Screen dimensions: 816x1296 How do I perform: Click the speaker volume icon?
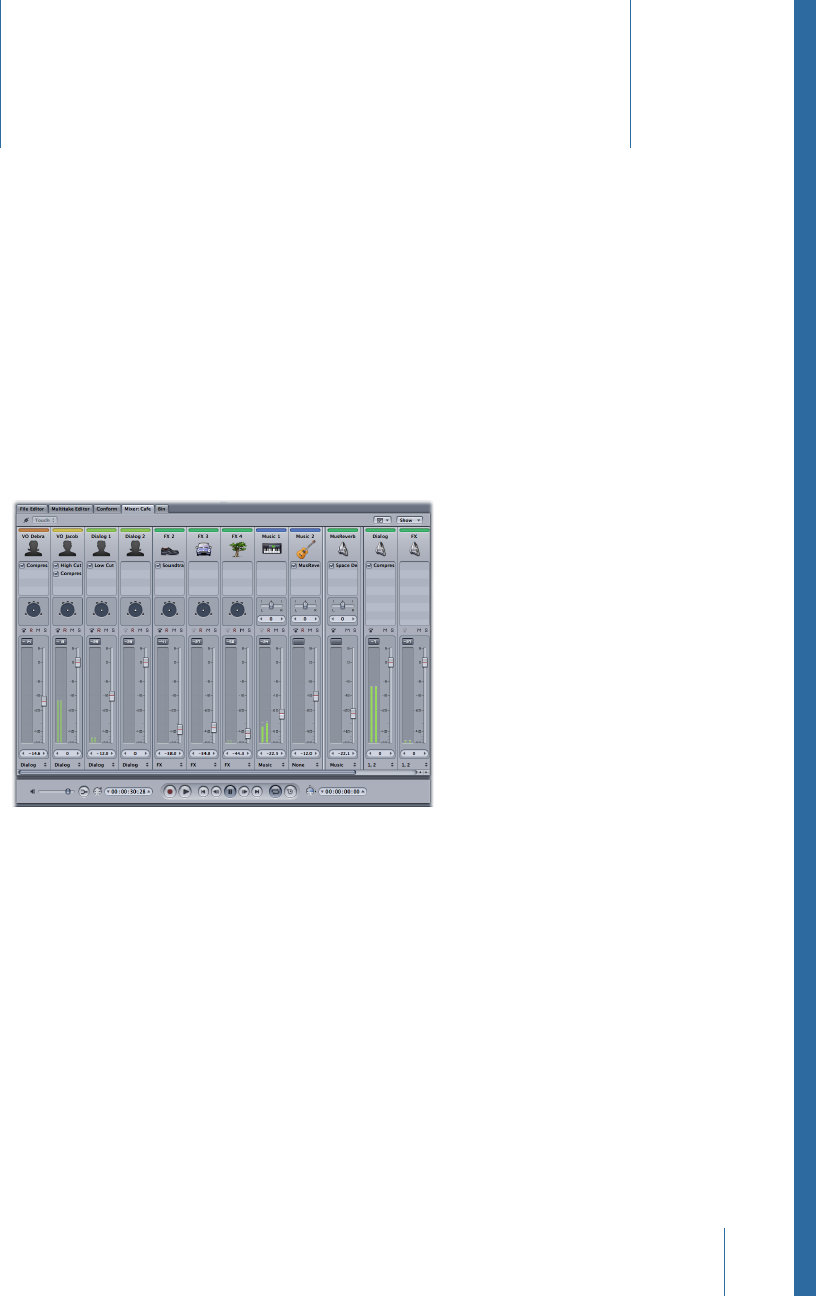[32, 790]
